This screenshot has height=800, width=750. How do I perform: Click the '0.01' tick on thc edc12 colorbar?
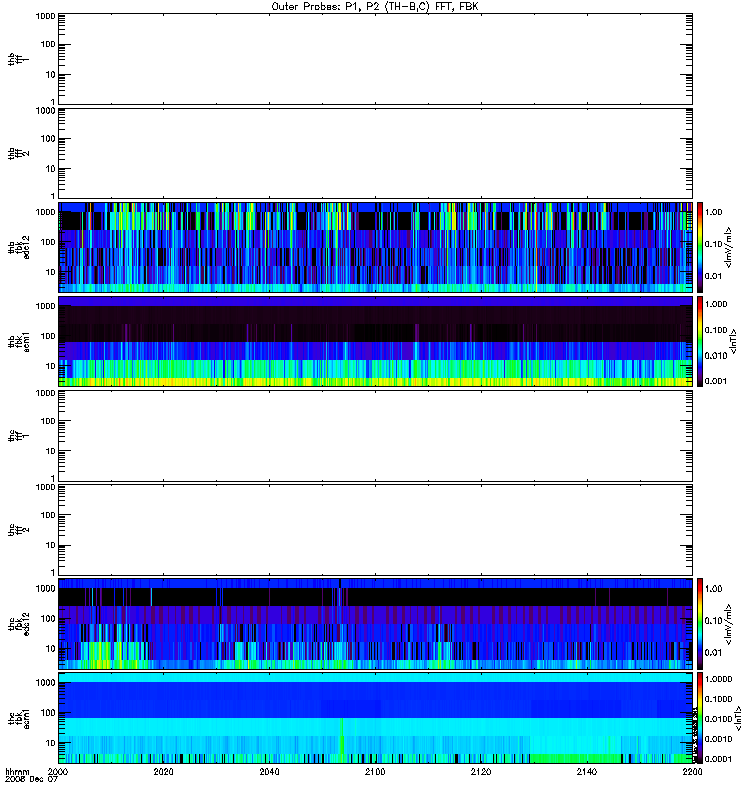tap(713, 653)
